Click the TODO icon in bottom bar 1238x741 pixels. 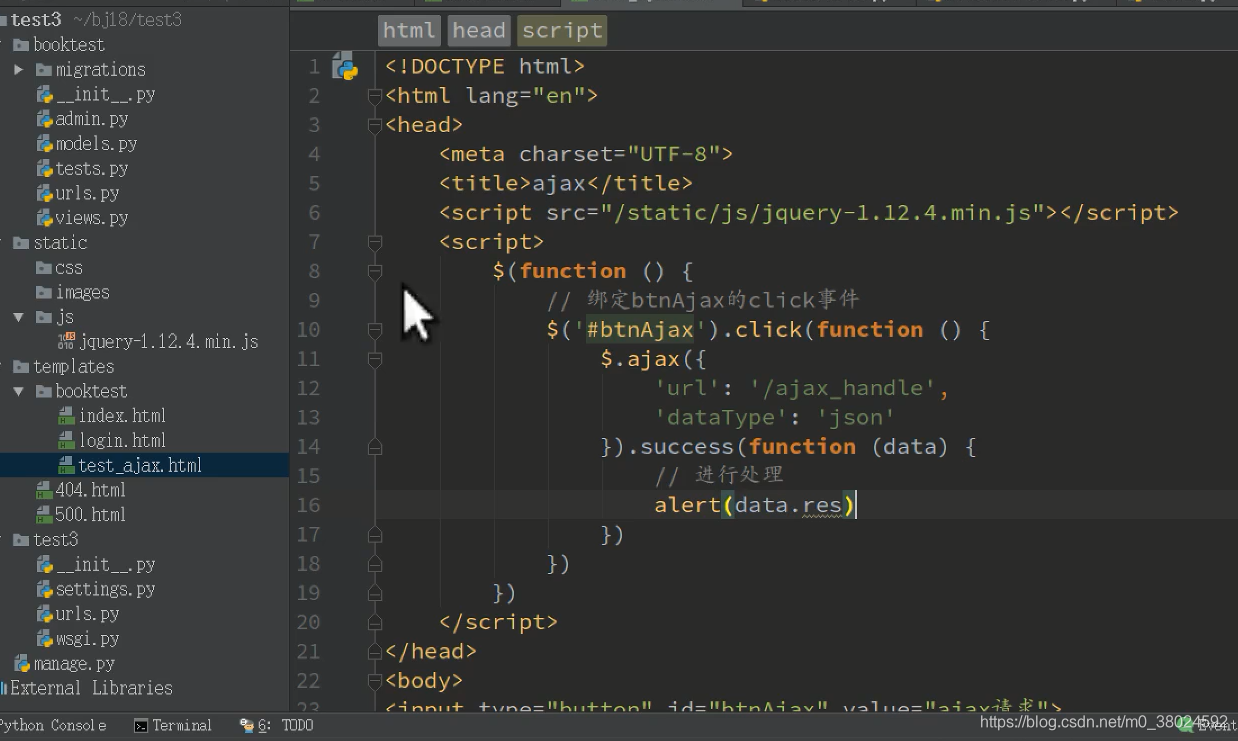[x=246, y=726]
